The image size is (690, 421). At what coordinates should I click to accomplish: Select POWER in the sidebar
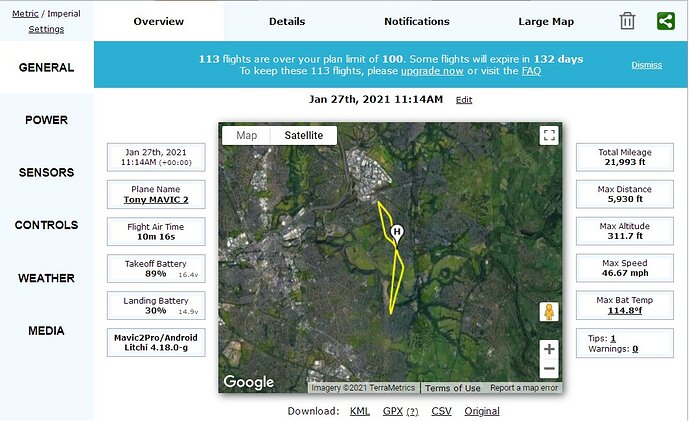pyautogui.click(x=46, y=120)
